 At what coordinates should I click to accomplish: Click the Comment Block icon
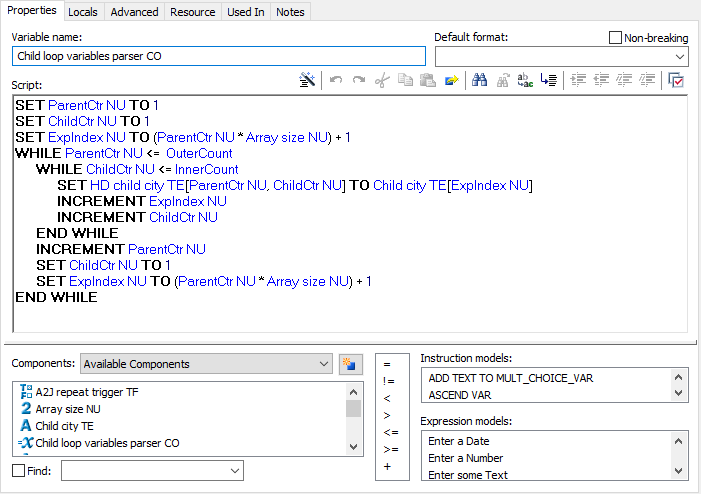[624, 80]
